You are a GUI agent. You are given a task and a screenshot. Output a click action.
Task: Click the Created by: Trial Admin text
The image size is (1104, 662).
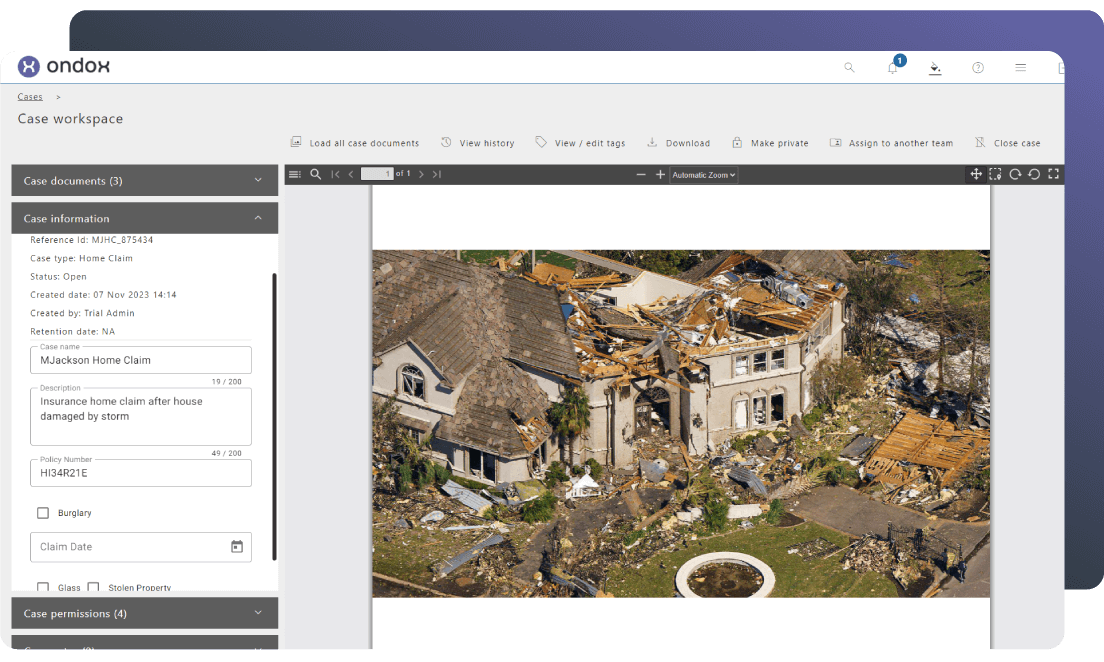point(82,313)
